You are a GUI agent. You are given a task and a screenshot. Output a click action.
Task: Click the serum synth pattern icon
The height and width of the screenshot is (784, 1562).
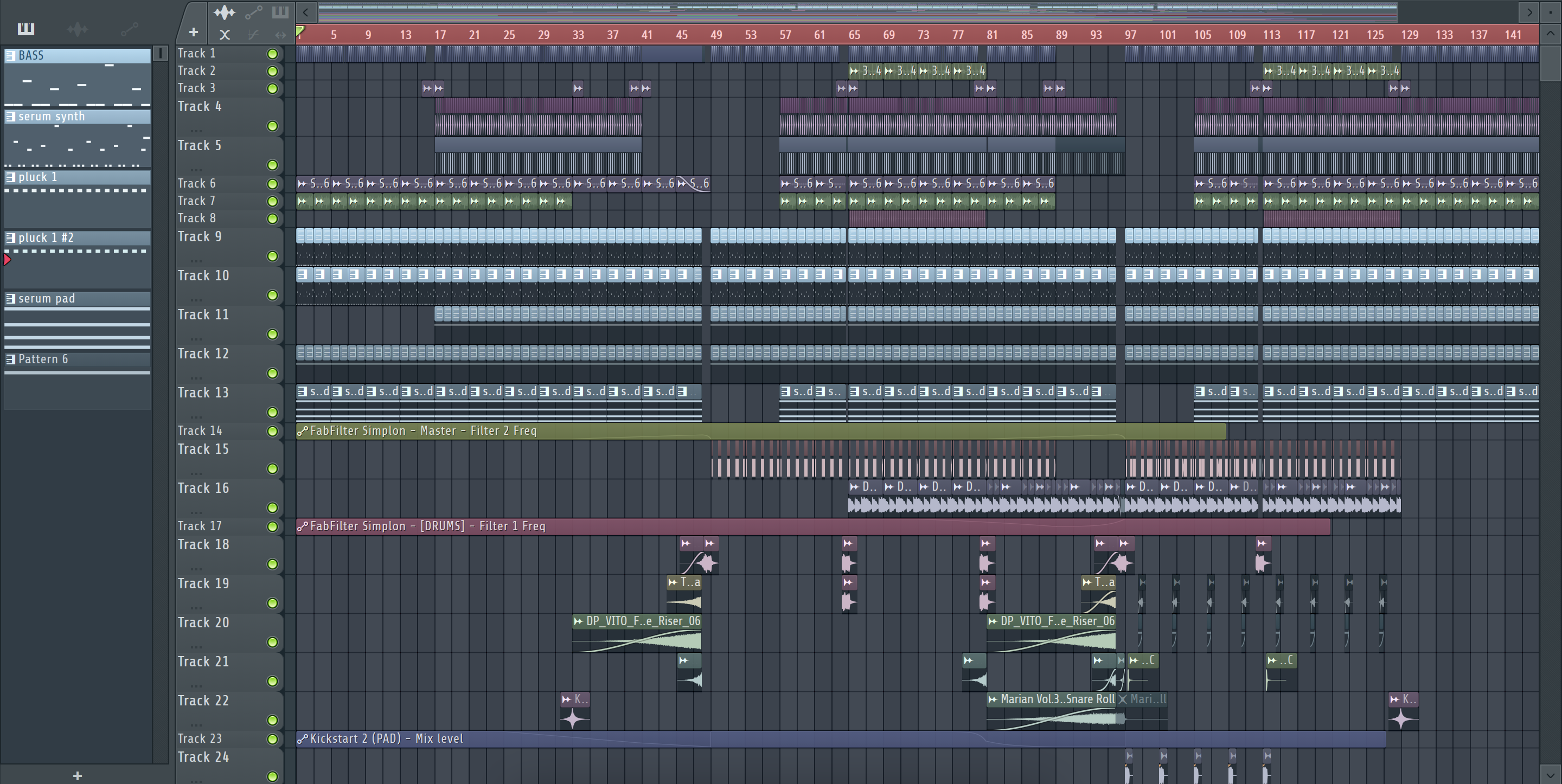click(x=10, y=117)
